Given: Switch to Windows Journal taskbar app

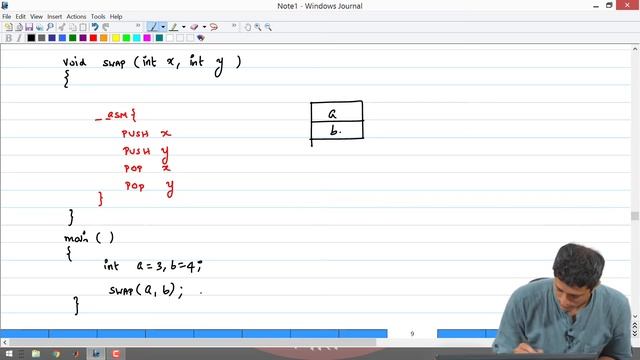Looking at the screenshot, I should pyautogui.click(x=96, y=354).
